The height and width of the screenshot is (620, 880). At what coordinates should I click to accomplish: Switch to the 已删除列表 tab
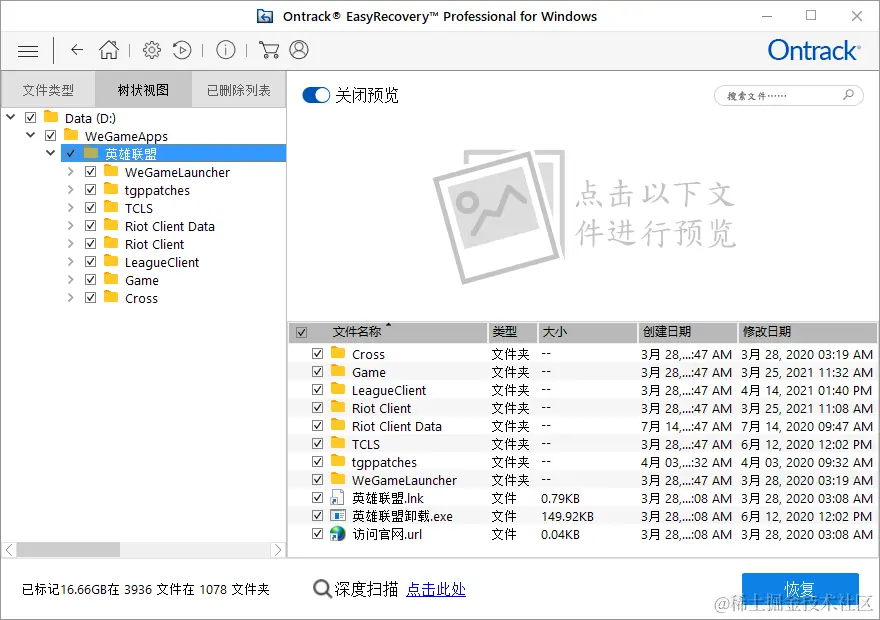[239, 90]
